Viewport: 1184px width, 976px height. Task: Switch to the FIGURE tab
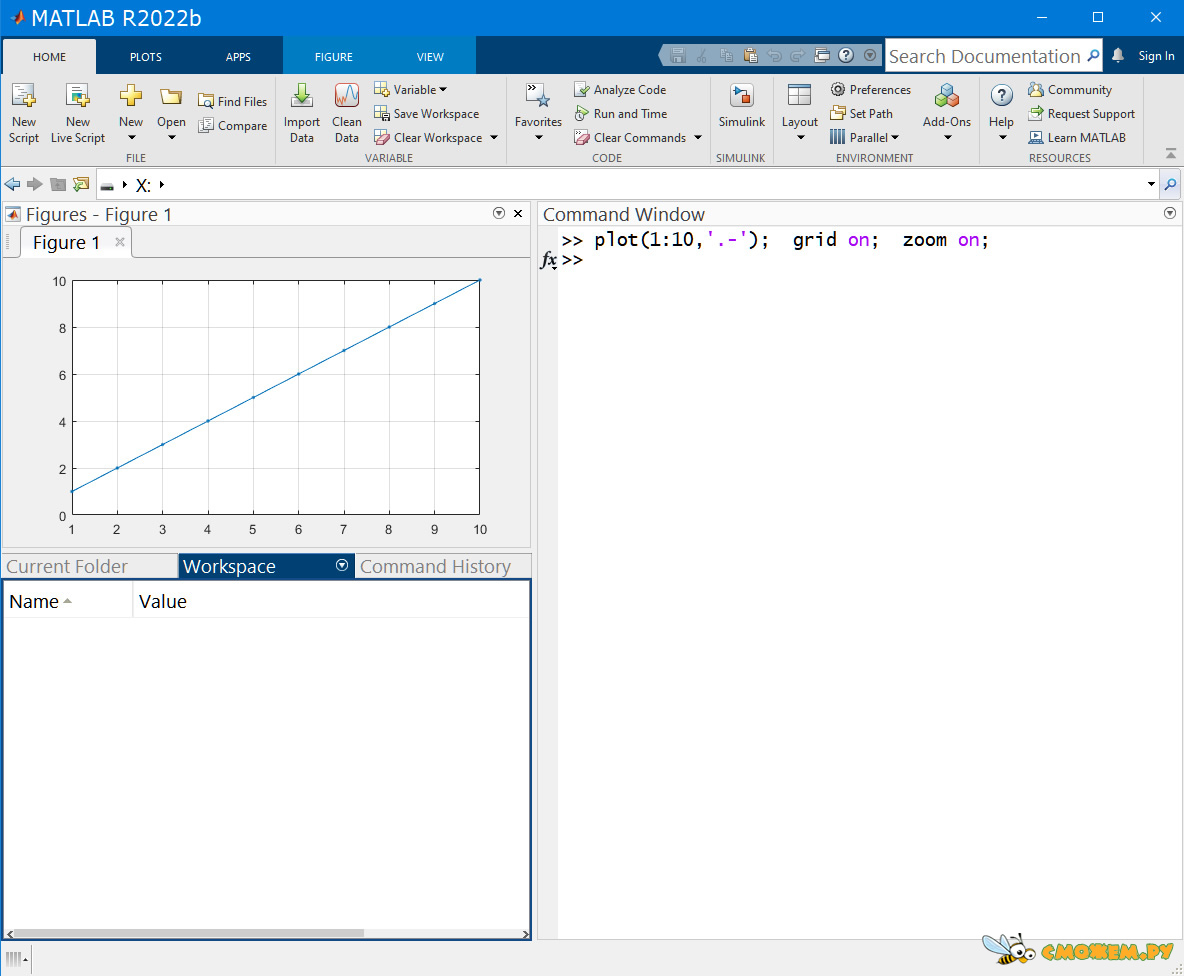point(334,57)
